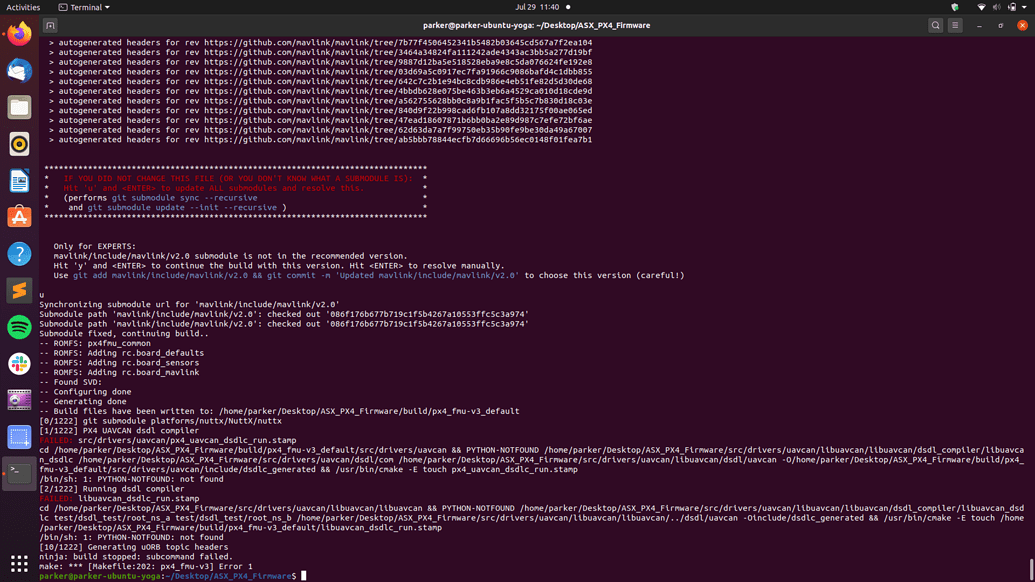
Task: Open the Terminal hamburger menu icon
Action: [957, 25]
